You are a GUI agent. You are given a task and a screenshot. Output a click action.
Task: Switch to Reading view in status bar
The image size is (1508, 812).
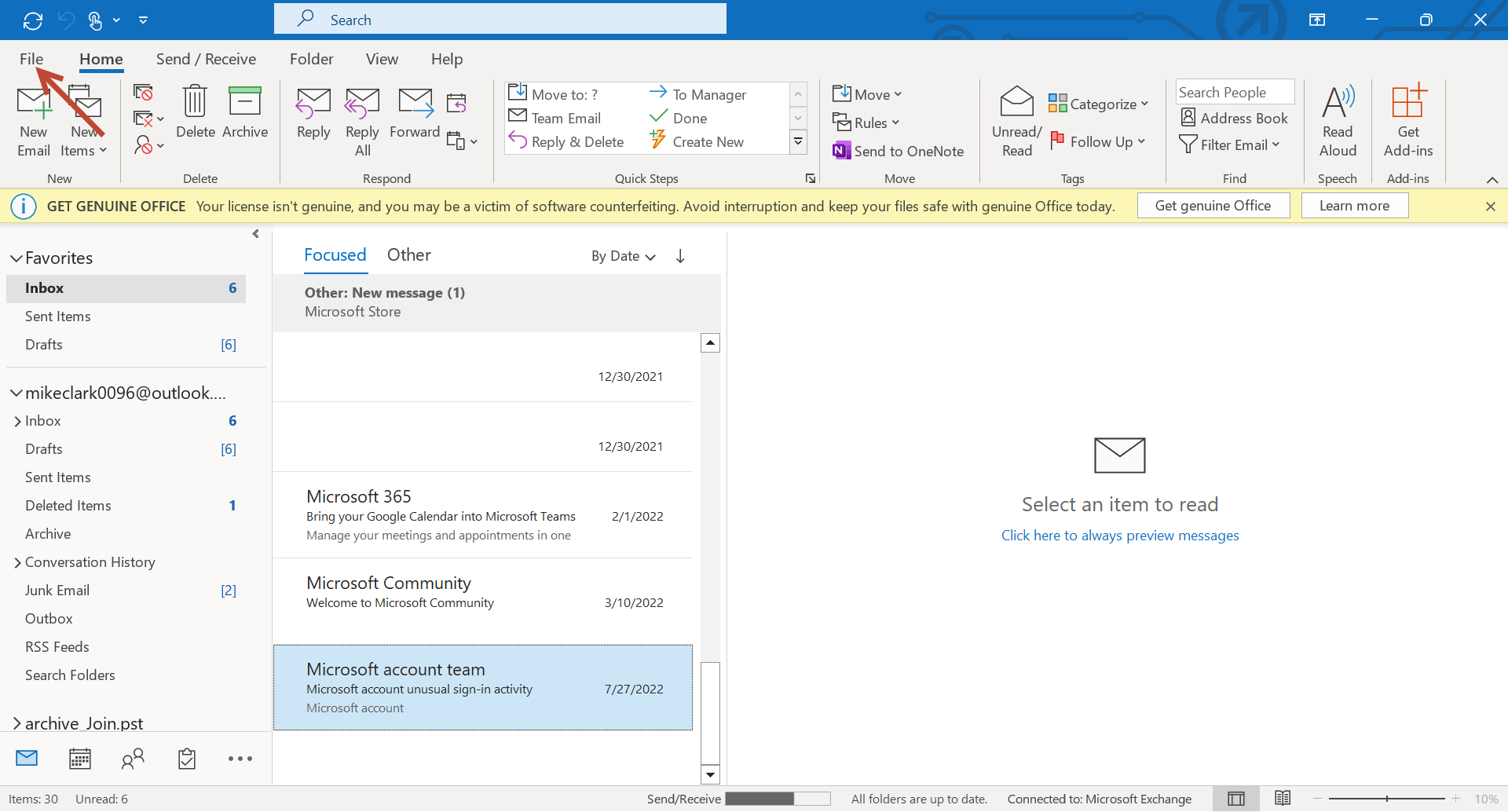click(1283, 799)
